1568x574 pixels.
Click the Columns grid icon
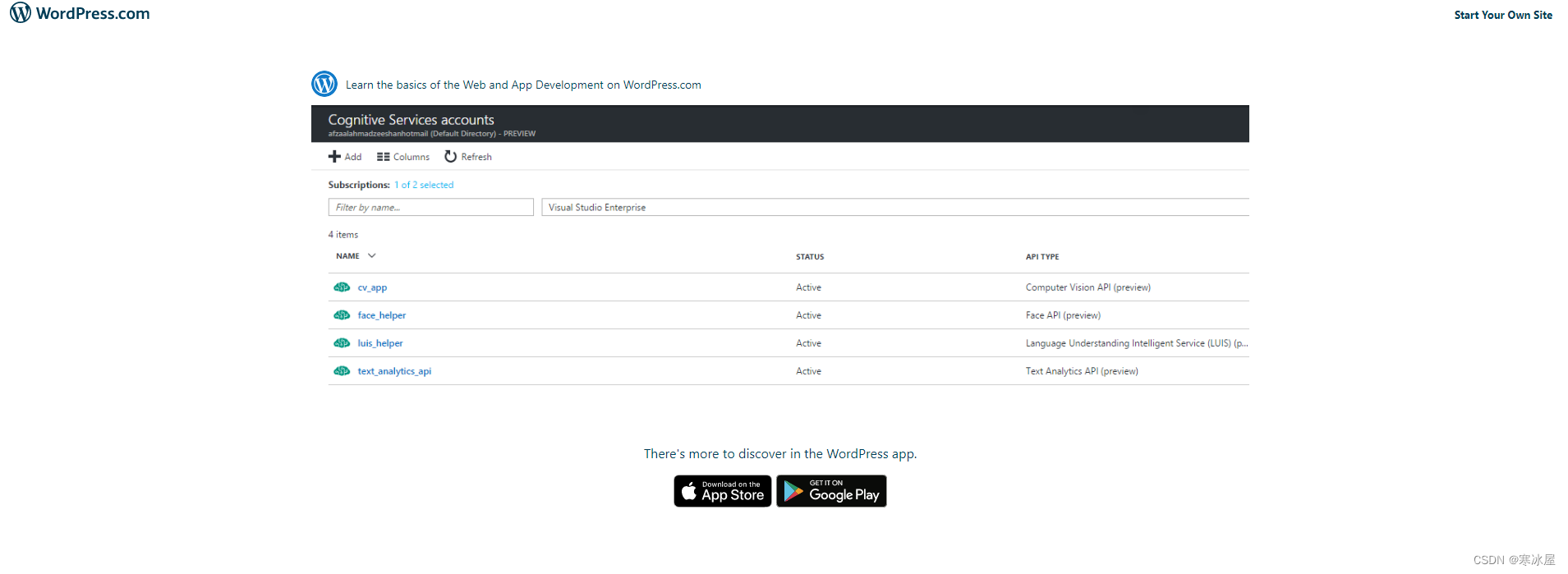click(383, 157)
